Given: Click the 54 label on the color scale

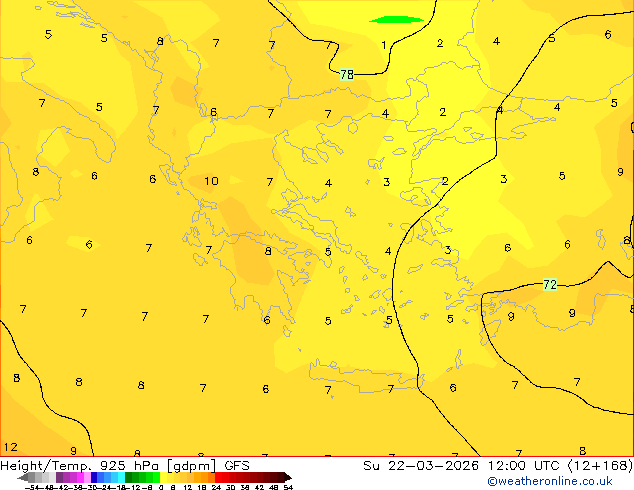Looking at the screenshot, I should coord(288,487).
